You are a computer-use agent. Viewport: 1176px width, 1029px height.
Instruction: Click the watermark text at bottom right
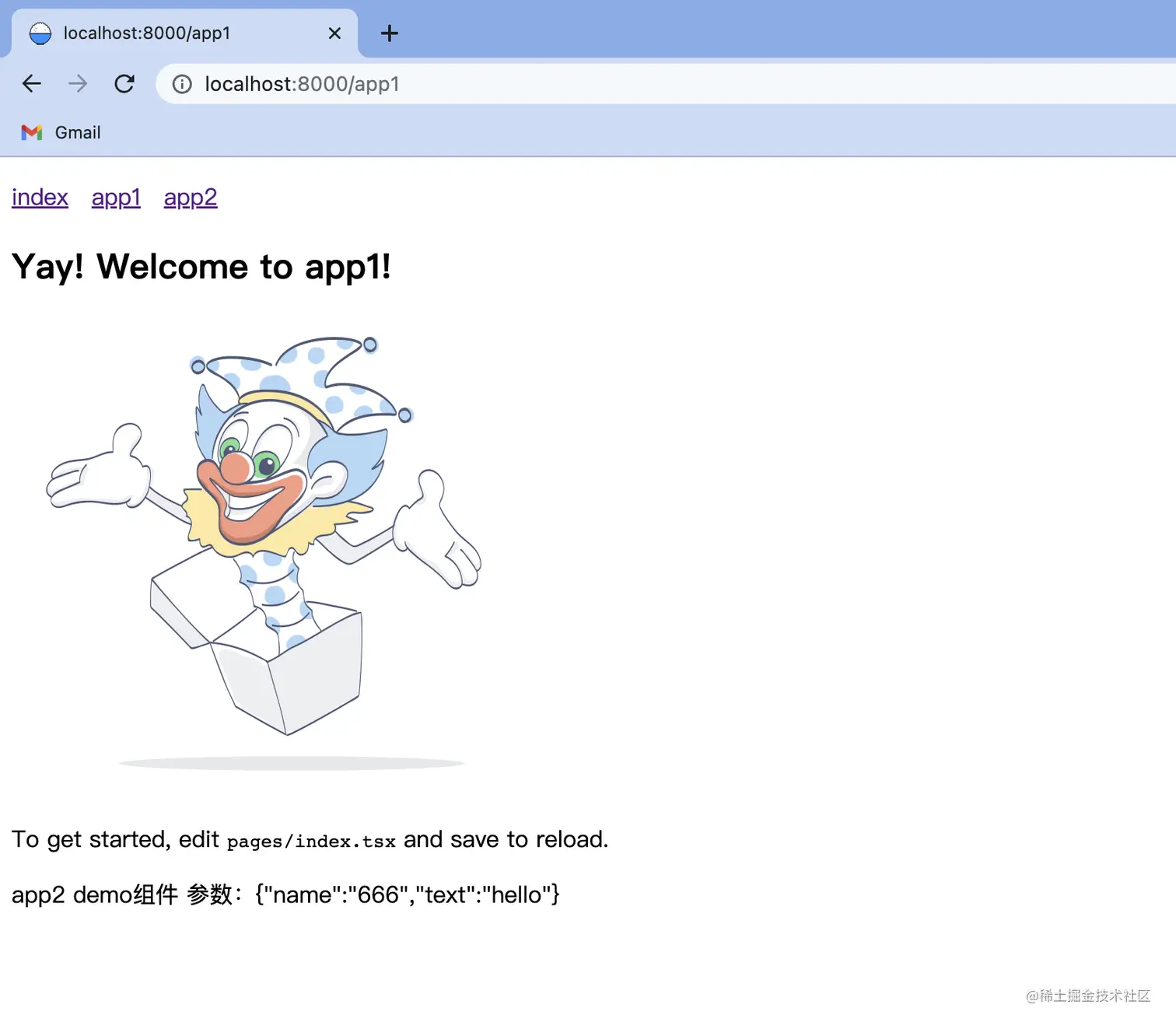pos(1088,996)
